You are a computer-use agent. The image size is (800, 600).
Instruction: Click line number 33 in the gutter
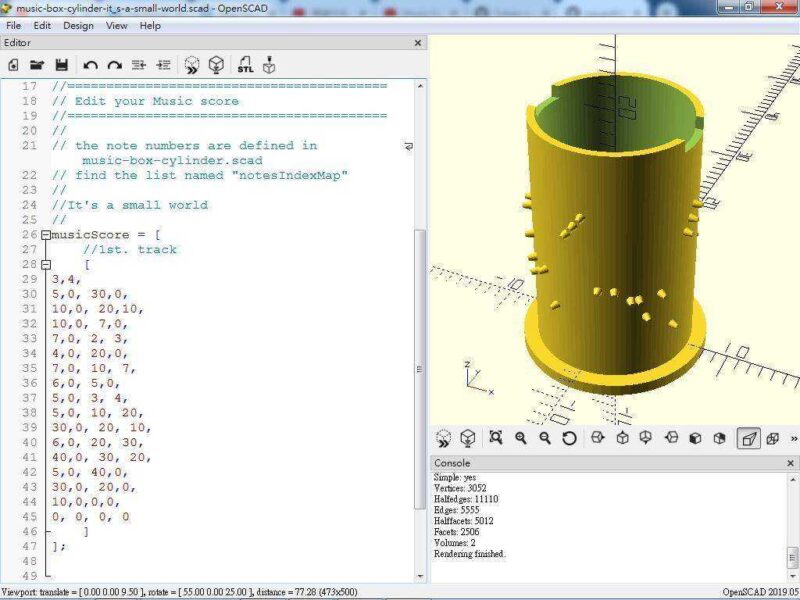click(30, 338)
